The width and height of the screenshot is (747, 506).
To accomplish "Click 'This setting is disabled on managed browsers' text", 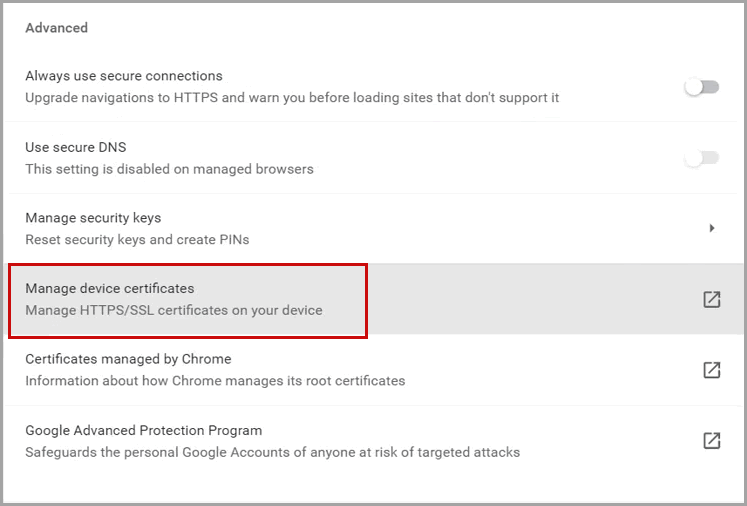I will coord(169,169).
